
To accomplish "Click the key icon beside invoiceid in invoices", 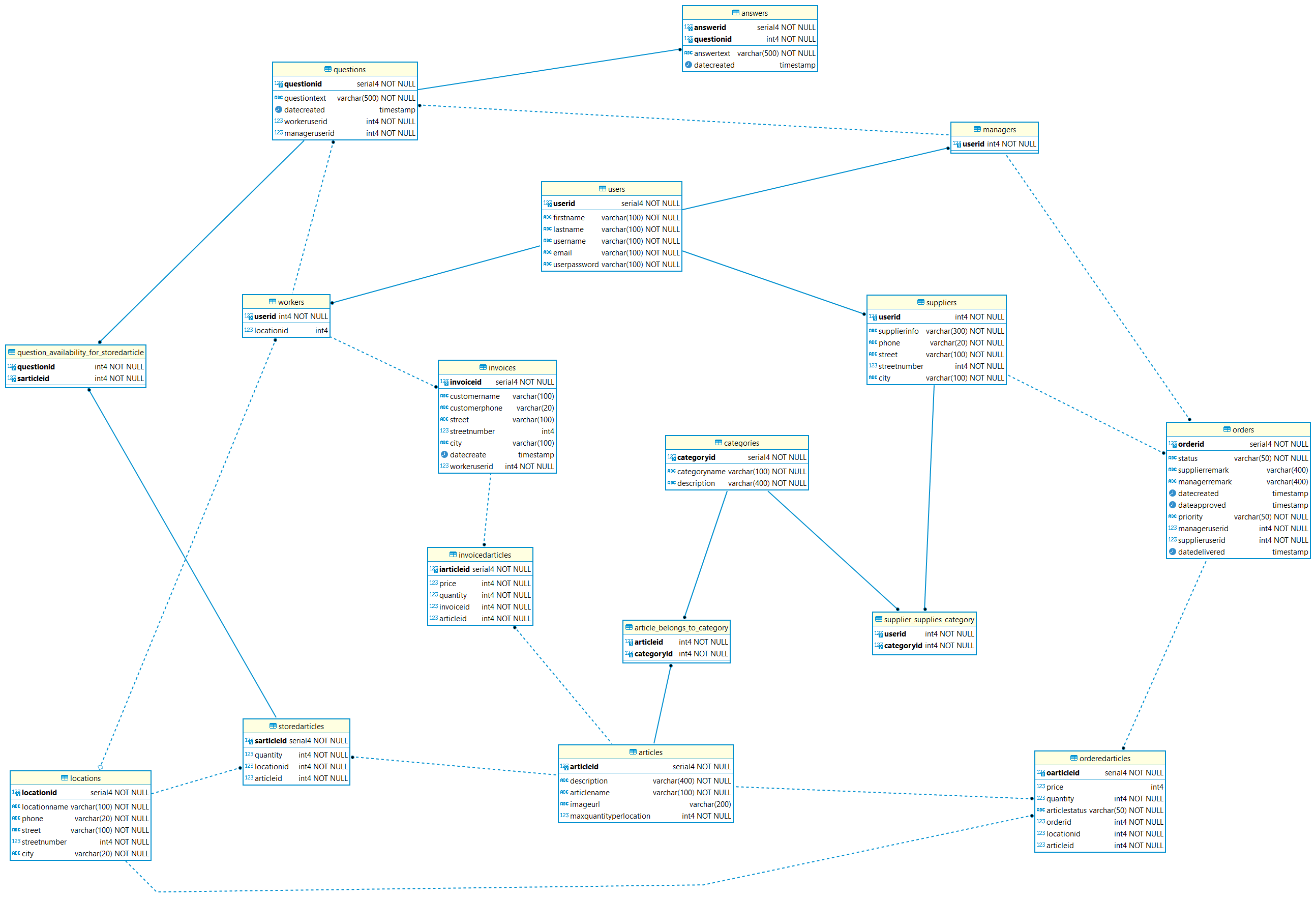I will click(x=444, y=383).
